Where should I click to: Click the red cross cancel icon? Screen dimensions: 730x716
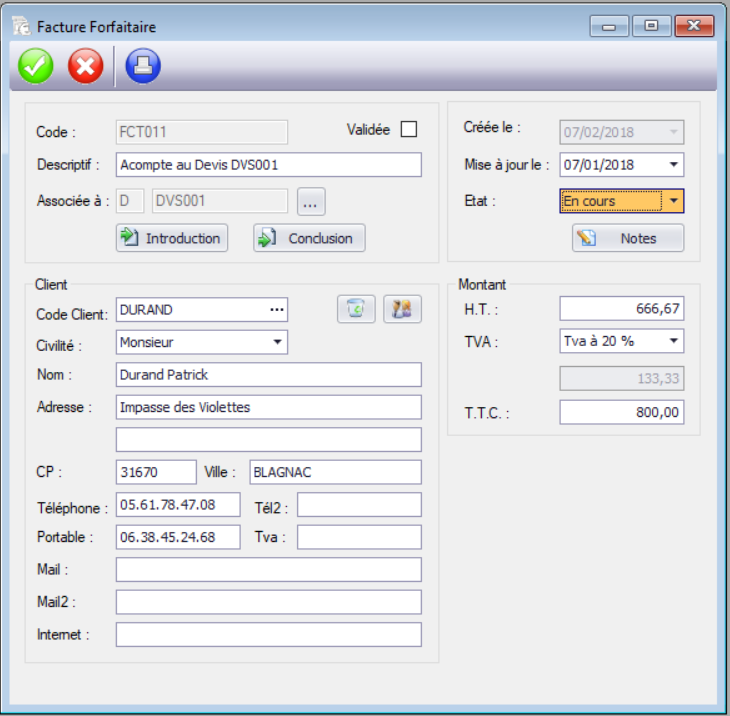point(86,67)
